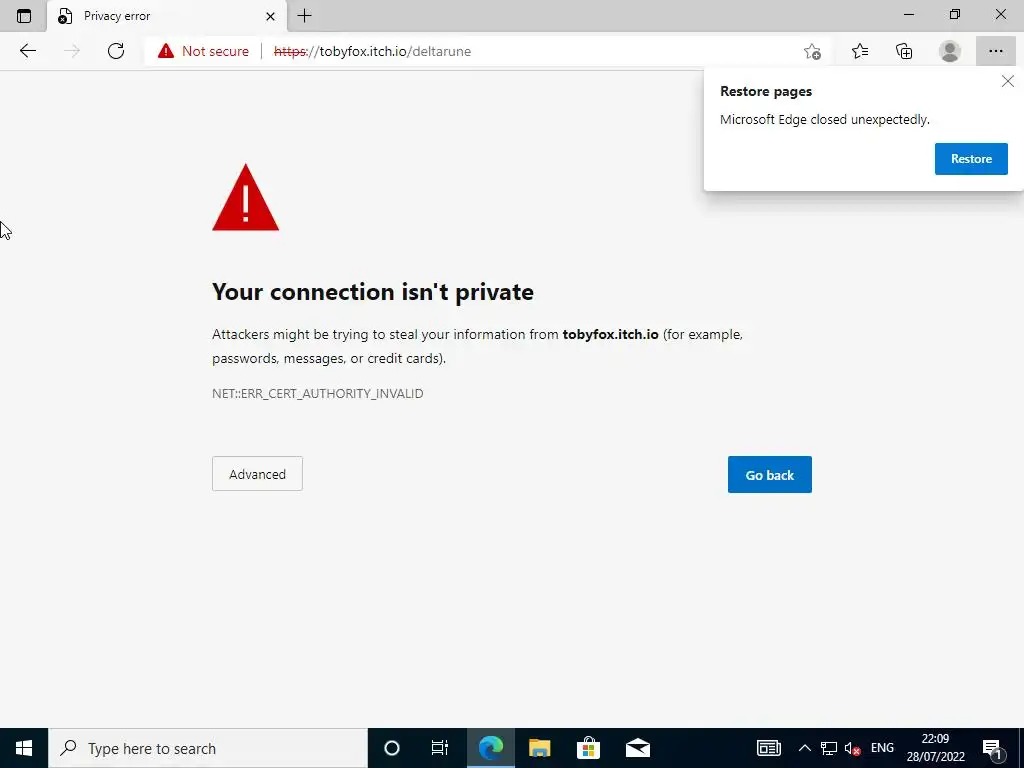The height and width of the screenshot is (768, 1024).
Task: Click the Microsoft Edge taskbar icon
Action: click(490, 748)
